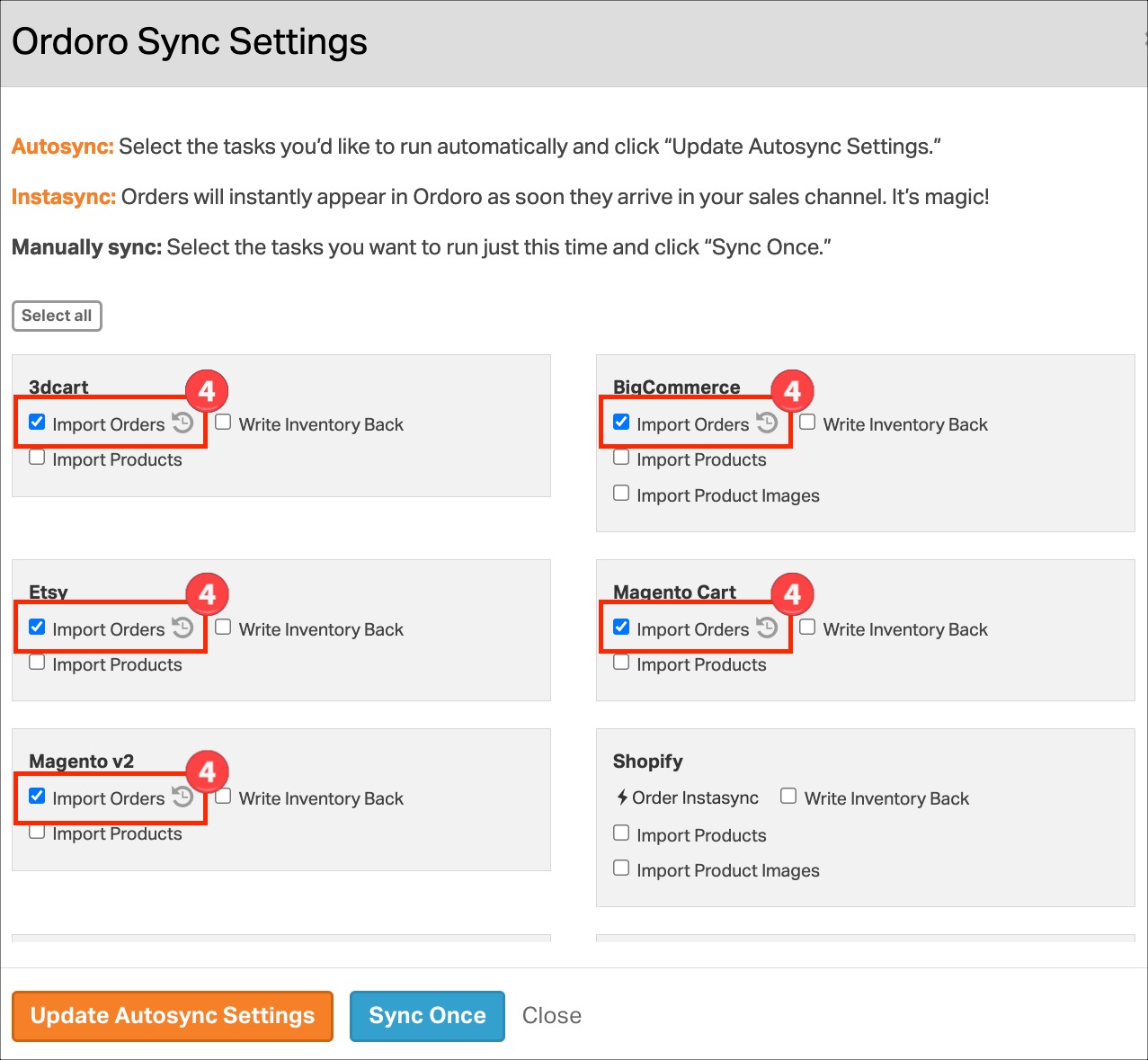Enable Write Inventory Back for Etsy
The height and width of the screenshot is (1060, 1148).
223,627
